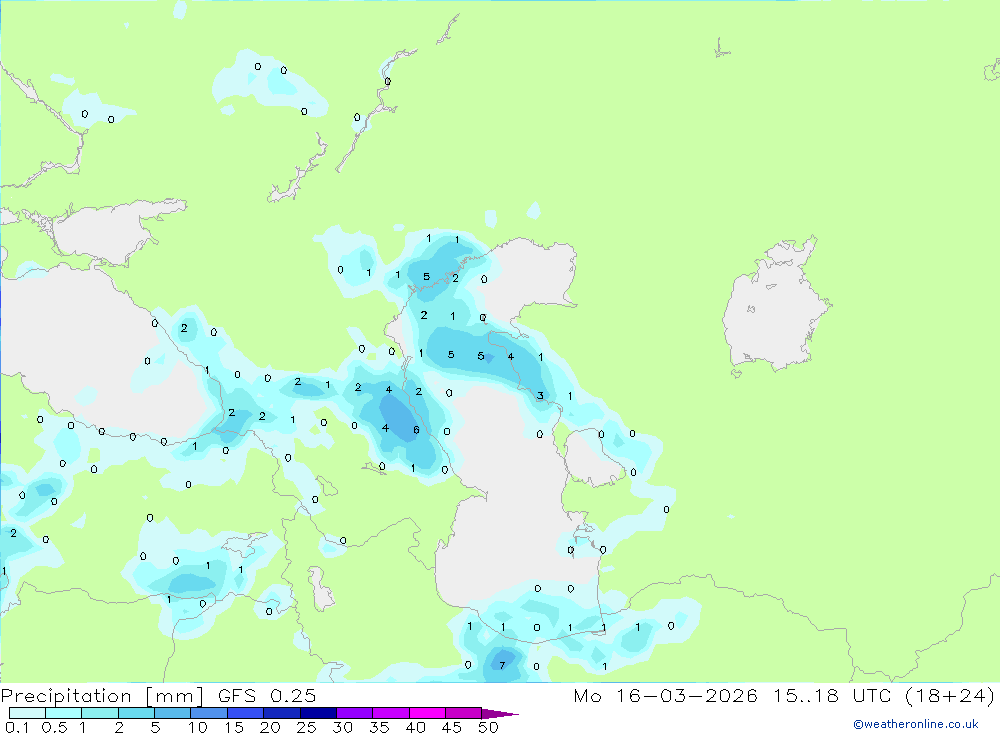Screen dimensions: 1000x733
Task: Click the 40–45 mm magenta legend swatch
Action: (427, 713)
